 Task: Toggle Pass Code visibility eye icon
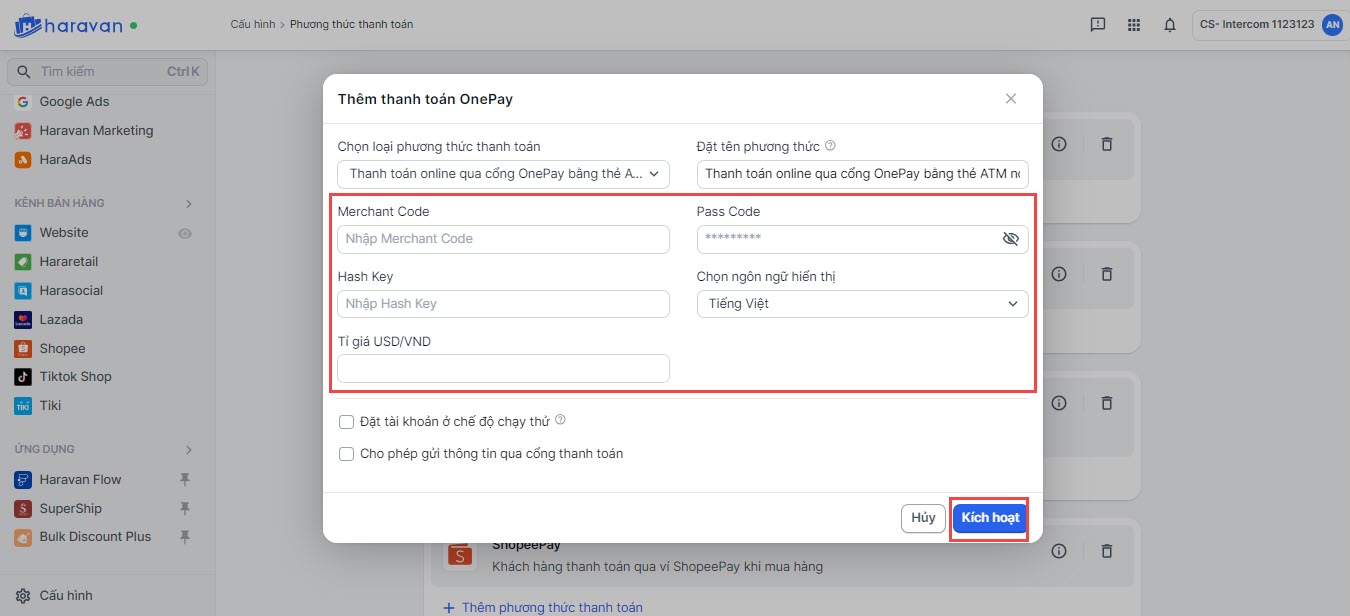tap(1010, 239)
